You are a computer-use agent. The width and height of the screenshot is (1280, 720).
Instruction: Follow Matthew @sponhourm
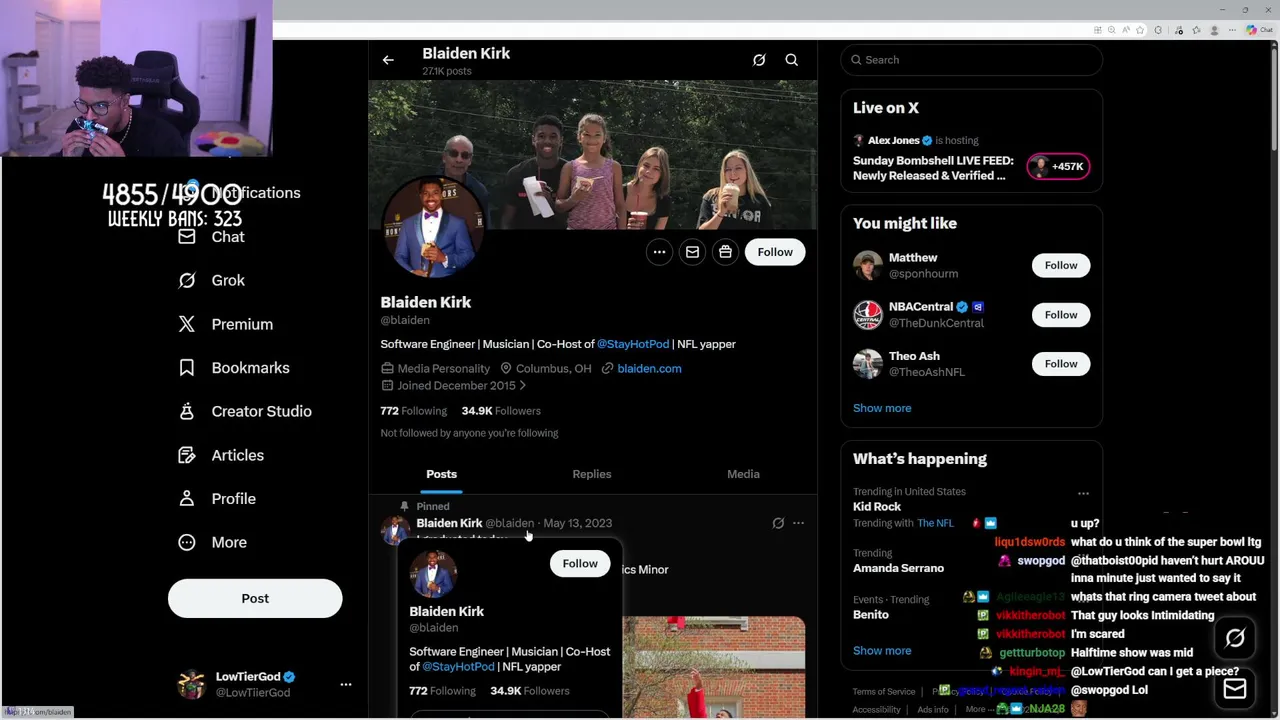pyautogui.click(x=1061, y=265)
